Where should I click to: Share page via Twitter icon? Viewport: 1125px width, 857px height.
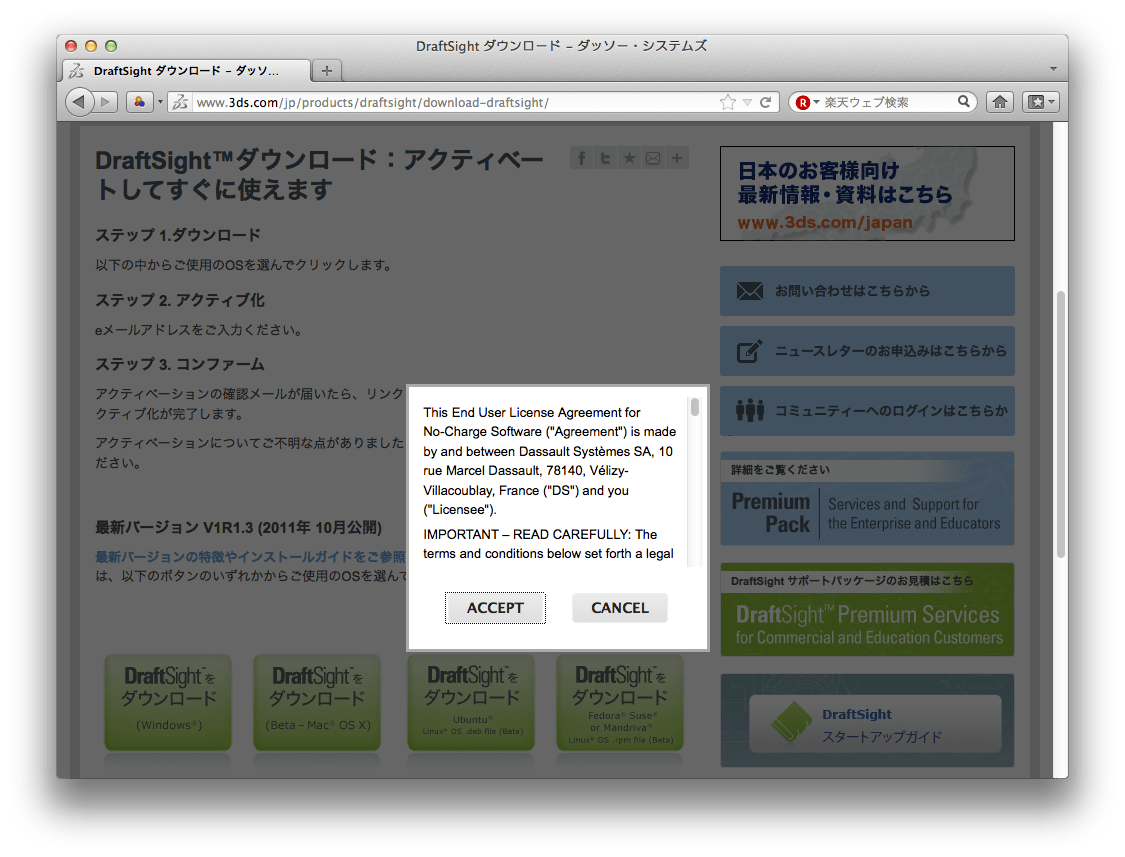click(606, 158)
